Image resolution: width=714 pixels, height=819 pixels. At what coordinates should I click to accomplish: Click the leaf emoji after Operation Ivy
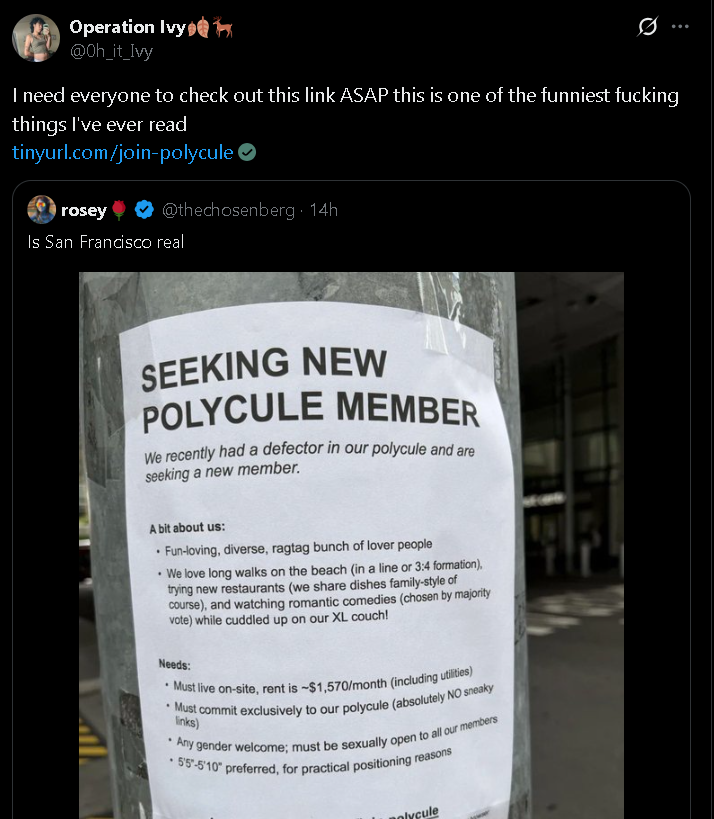pos(197,28)
